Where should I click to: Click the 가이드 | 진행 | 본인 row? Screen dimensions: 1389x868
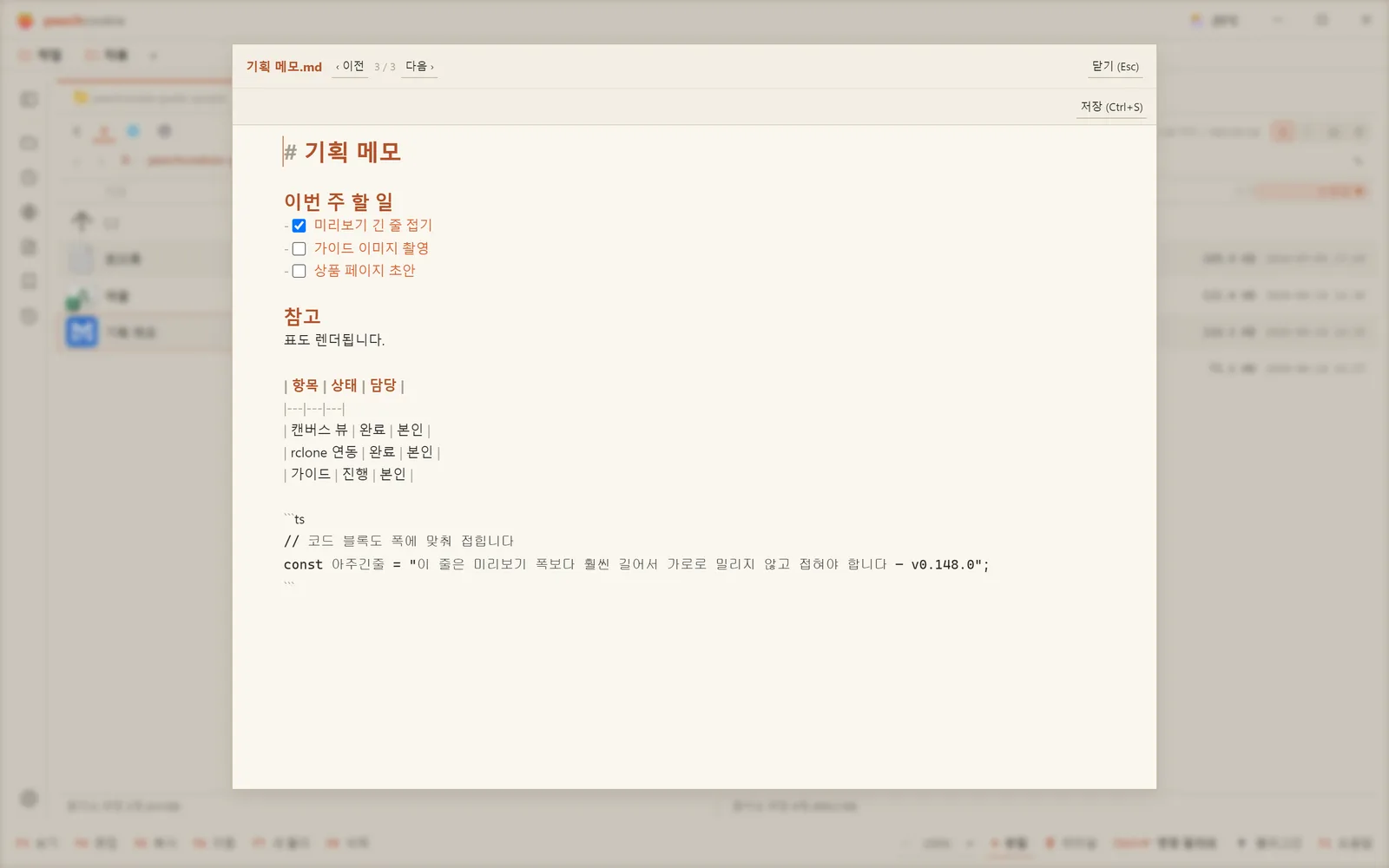(348, 475)
